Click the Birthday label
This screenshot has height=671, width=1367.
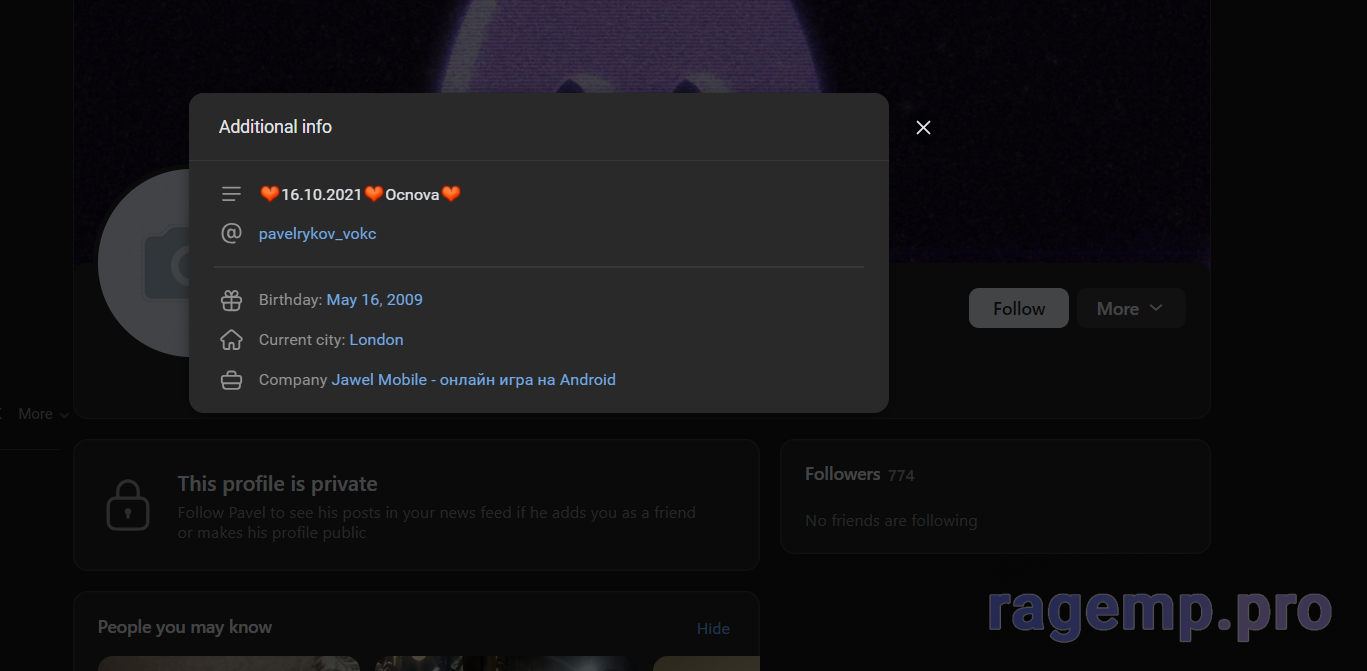point(290,300)
